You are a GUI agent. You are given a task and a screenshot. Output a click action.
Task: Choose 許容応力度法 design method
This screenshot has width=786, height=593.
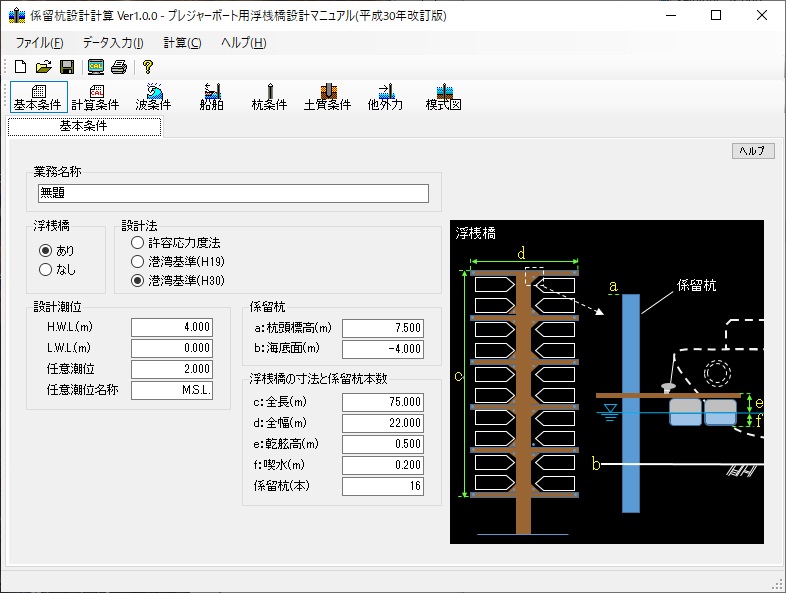137,243
